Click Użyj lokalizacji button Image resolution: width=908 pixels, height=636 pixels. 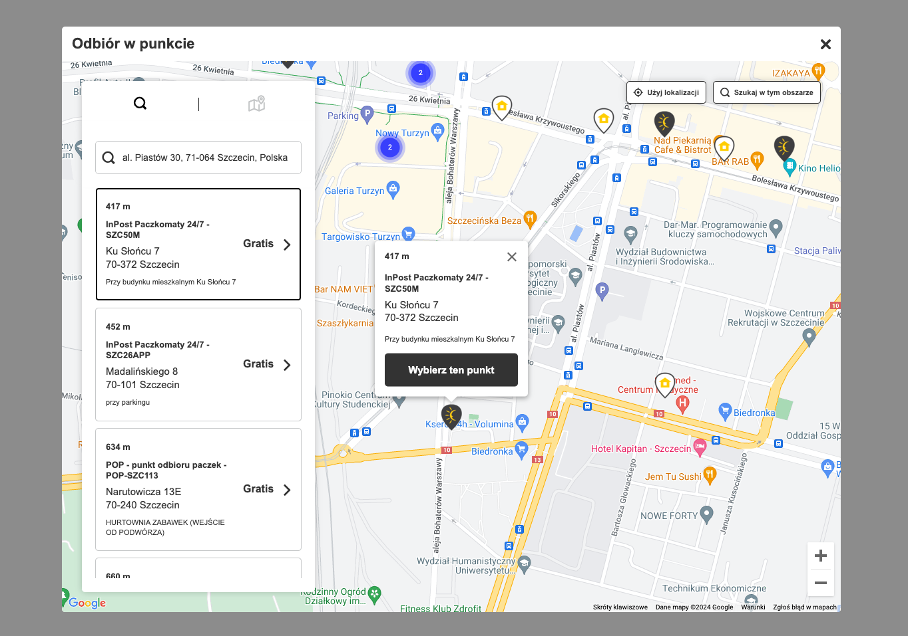point(666,93)
